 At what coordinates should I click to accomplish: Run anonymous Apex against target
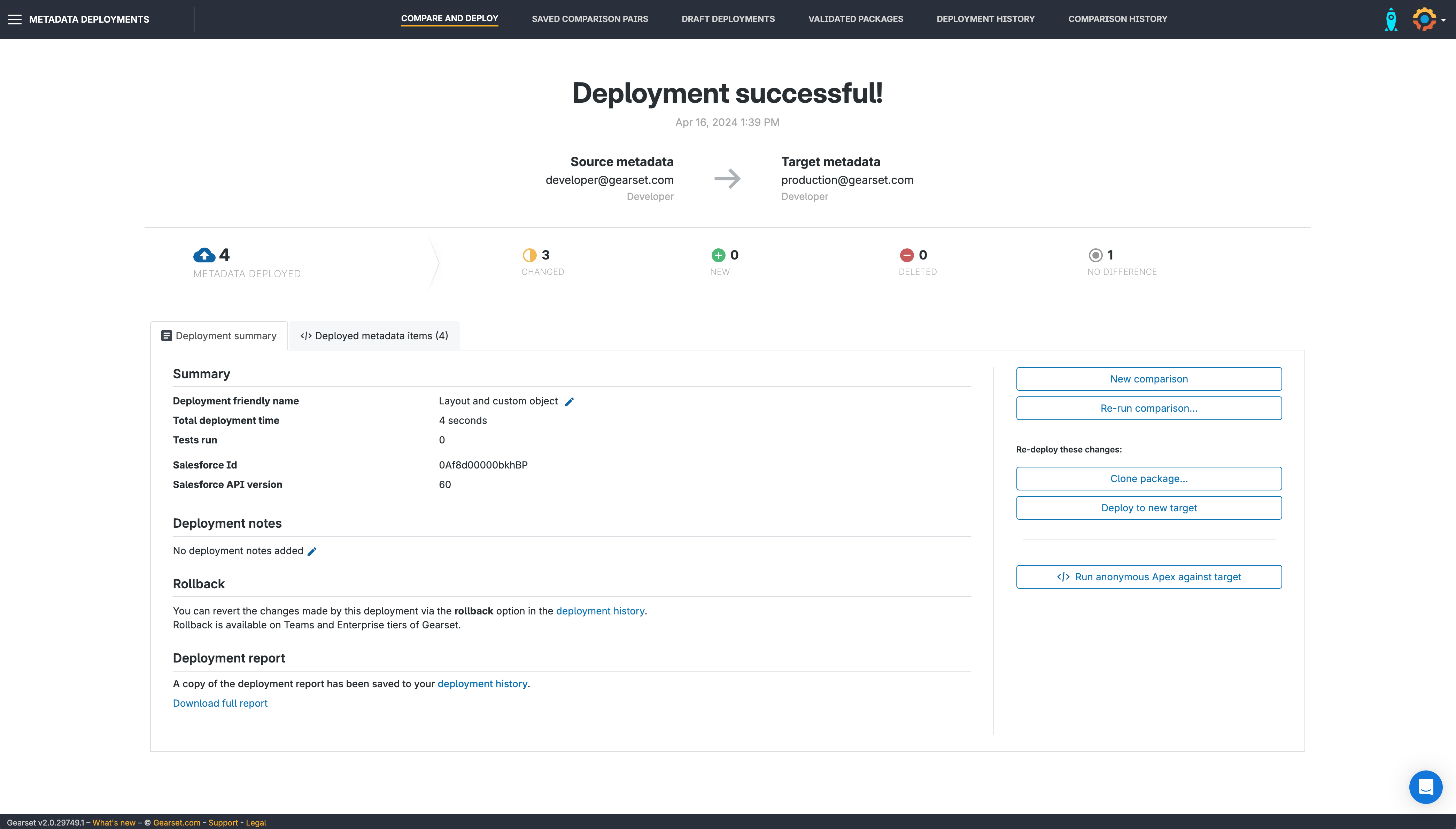[x=1149, y=577]
